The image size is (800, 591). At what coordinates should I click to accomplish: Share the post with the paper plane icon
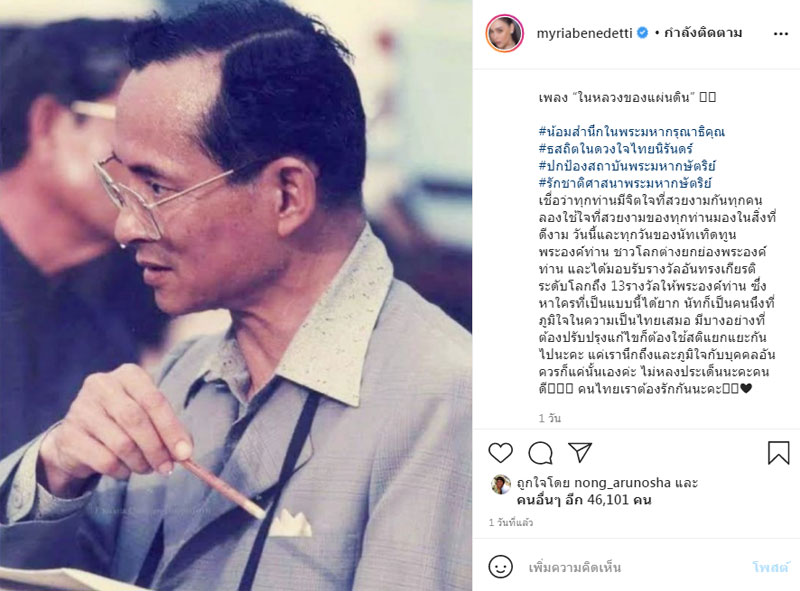point(580,452)
